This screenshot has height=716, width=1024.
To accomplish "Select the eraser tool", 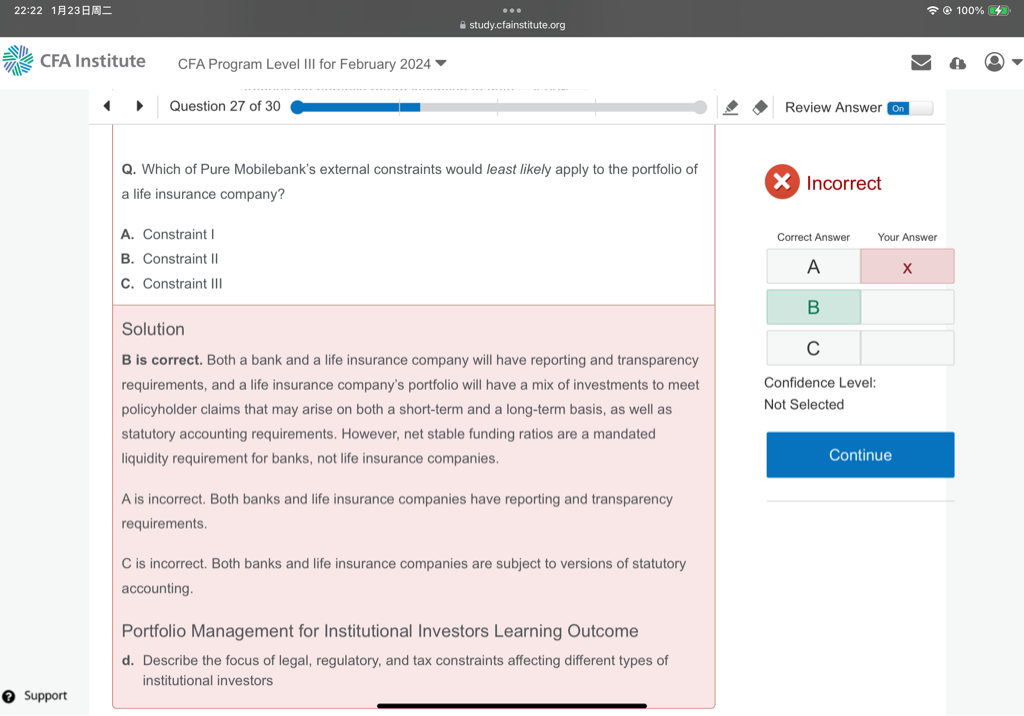I will click(x=760, y=107).
